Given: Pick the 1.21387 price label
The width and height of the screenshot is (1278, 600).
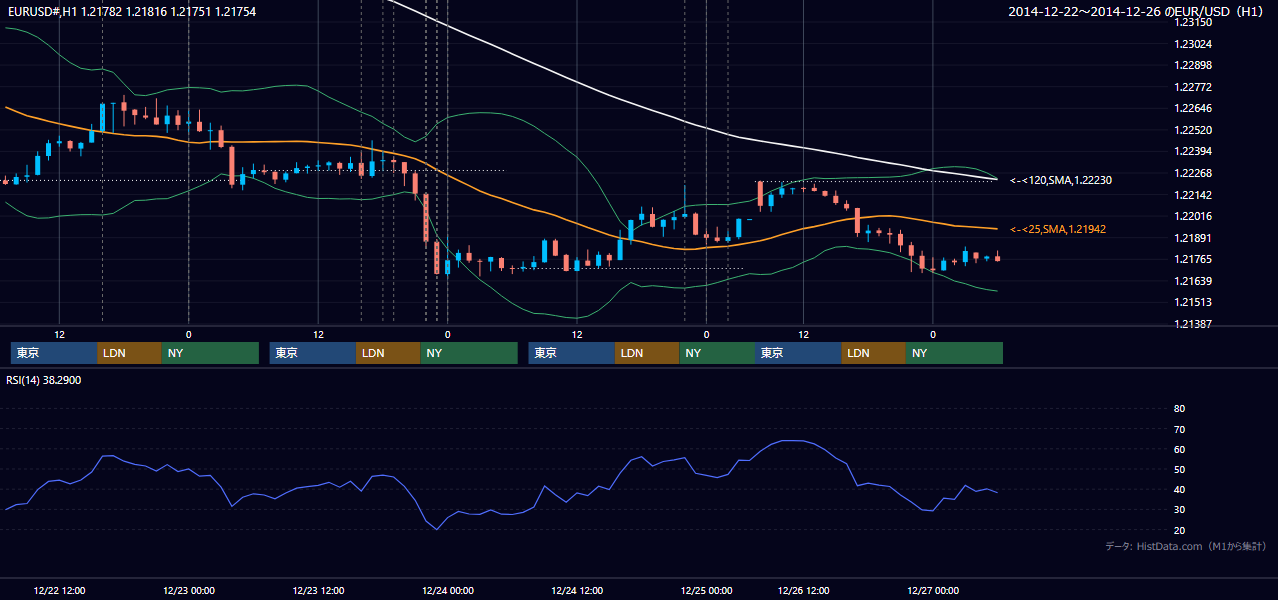Looking at the screenshot, I should click(1192, 324).
